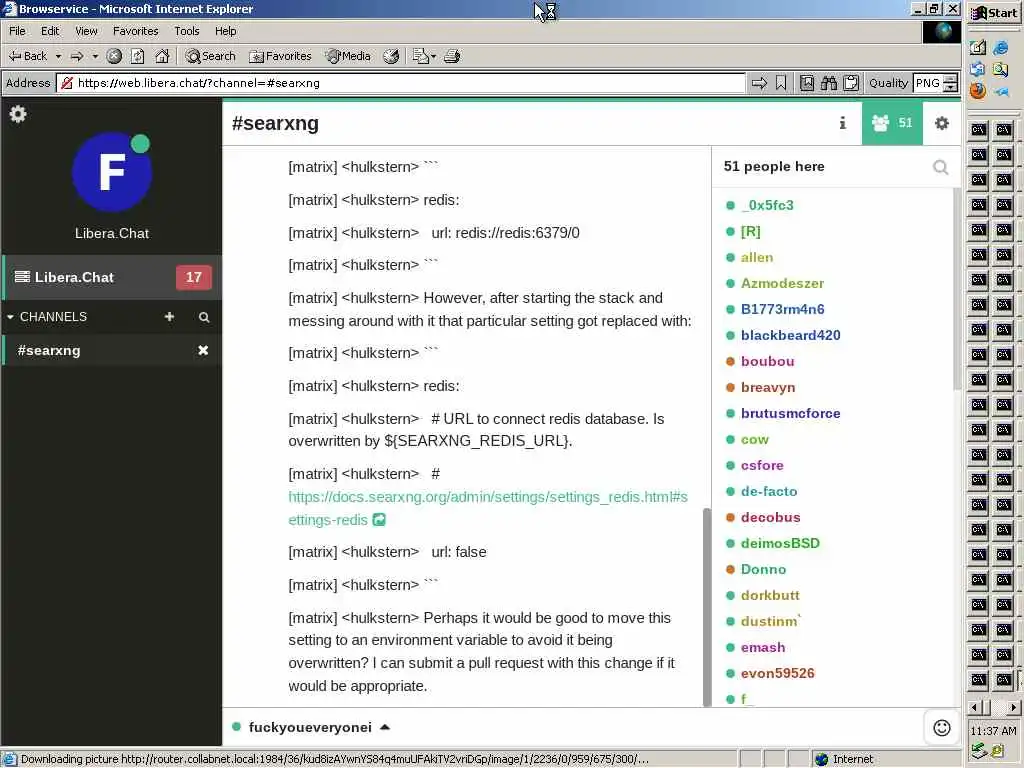Add a channel with plus icon
Image resolution: width=1024 pixels, height=768 pixels.
click(169, 317)
